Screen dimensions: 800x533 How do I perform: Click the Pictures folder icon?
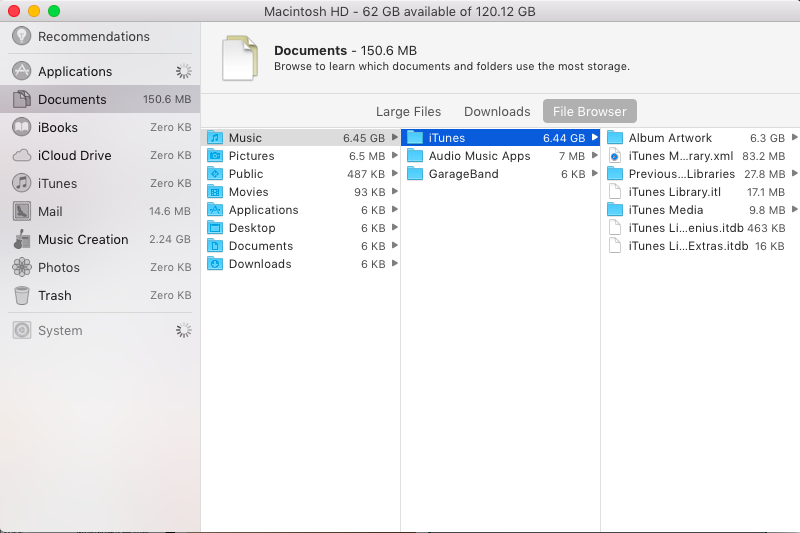click(x=215, y=156)
